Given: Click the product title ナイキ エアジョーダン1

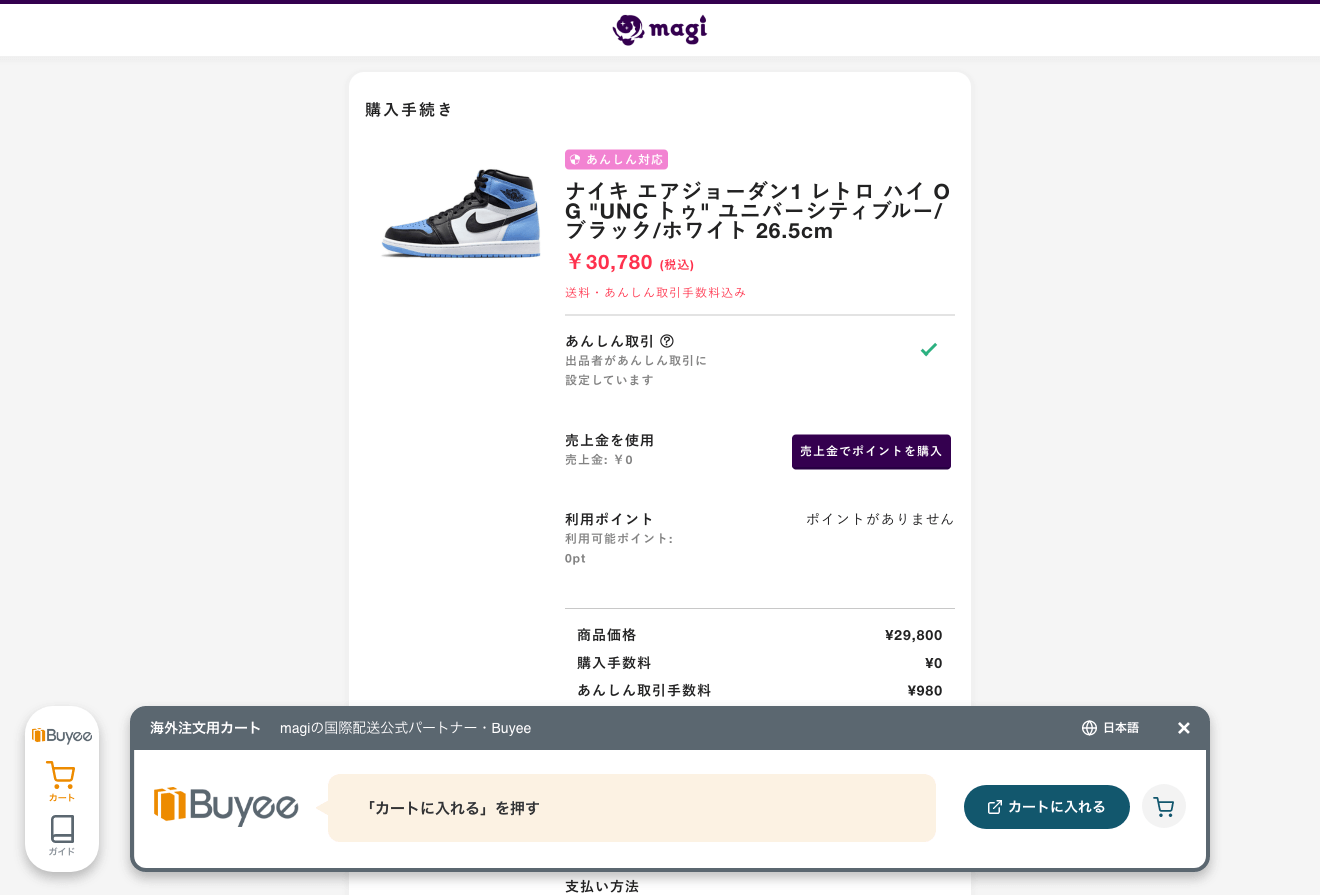Looking at the screenshot, I should [758, 211].
